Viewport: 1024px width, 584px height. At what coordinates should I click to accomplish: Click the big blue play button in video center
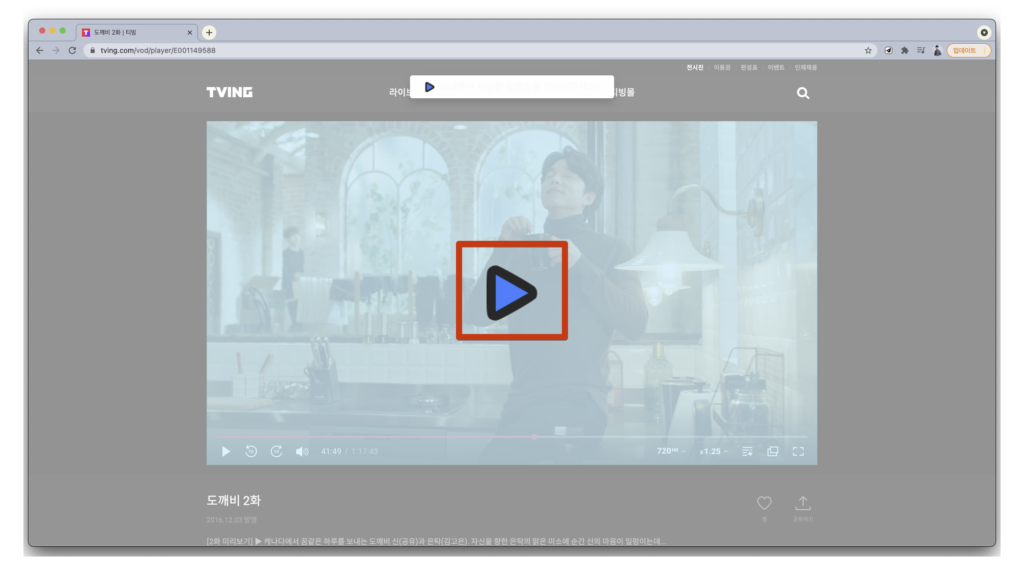(x=511, y=292)
